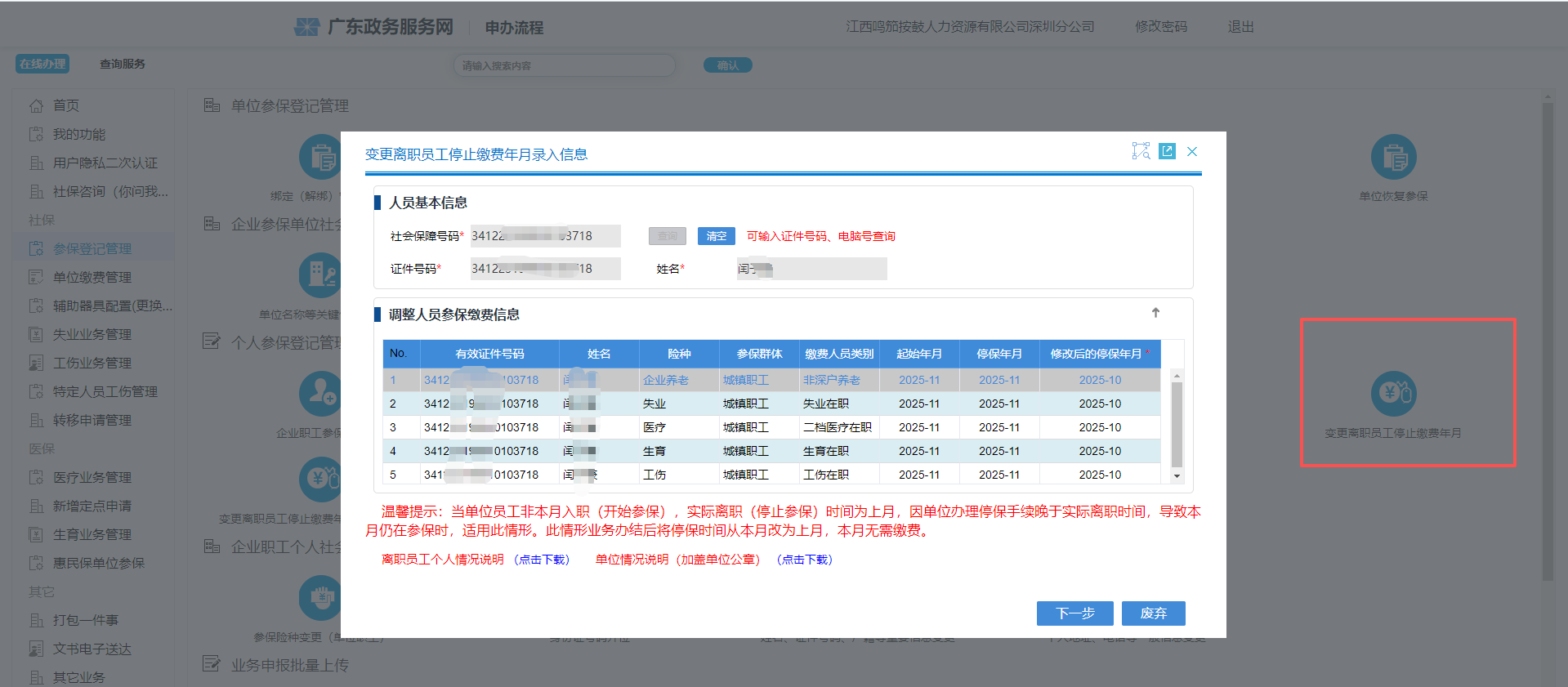
Task: Click the 在线办理 tab
Action: click(42, 64)
